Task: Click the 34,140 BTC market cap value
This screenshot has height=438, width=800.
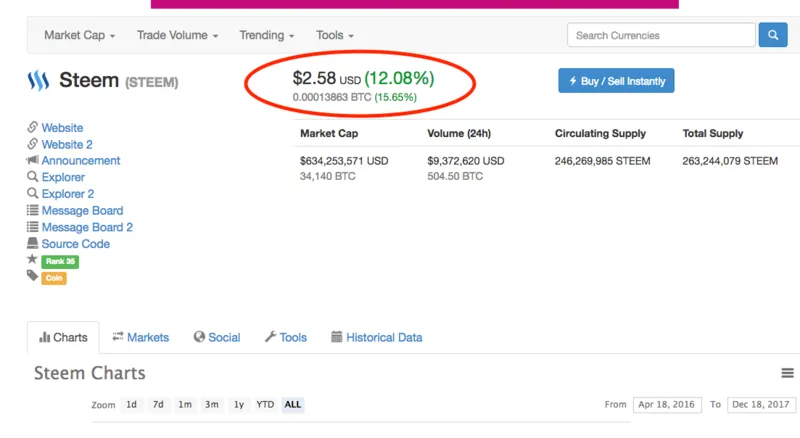Action: 328,176
